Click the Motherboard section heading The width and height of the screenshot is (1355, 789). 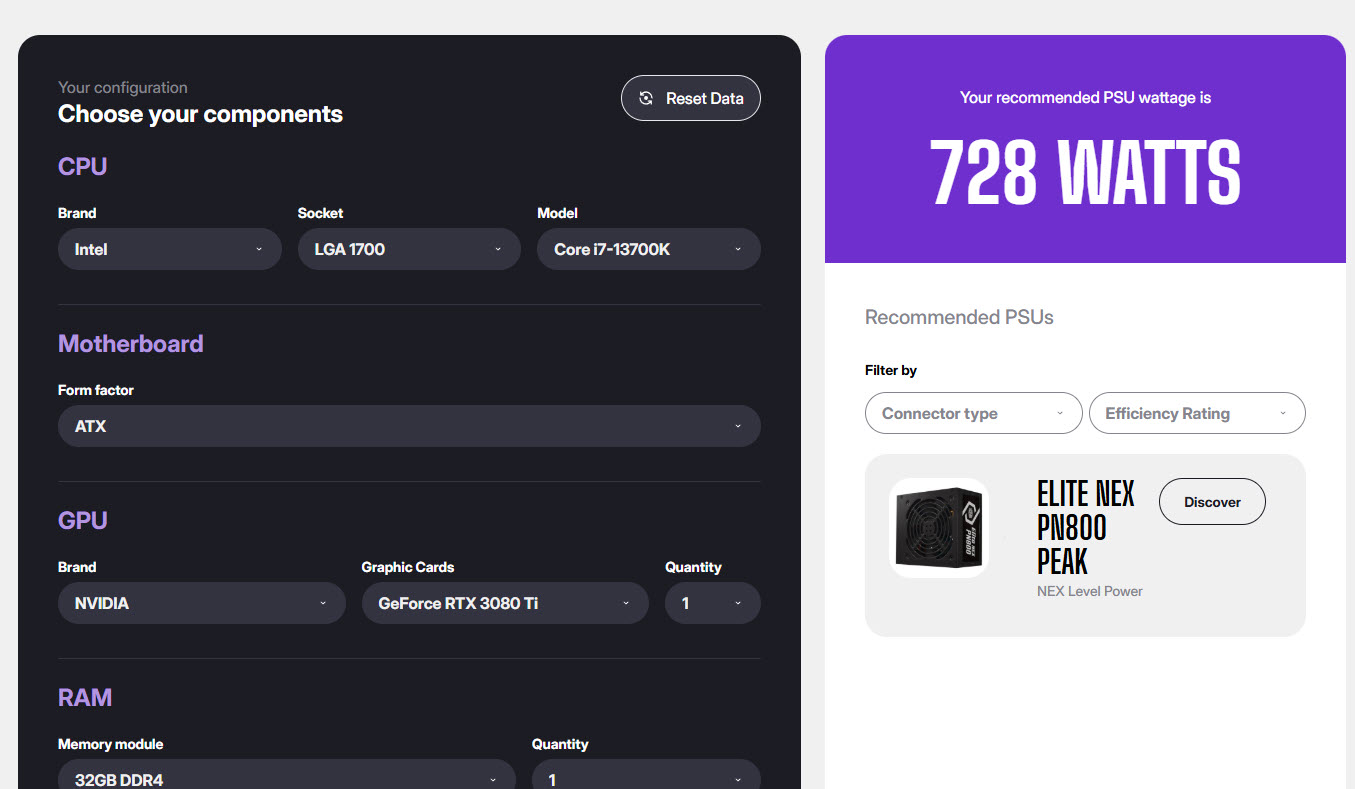[131, 343]
